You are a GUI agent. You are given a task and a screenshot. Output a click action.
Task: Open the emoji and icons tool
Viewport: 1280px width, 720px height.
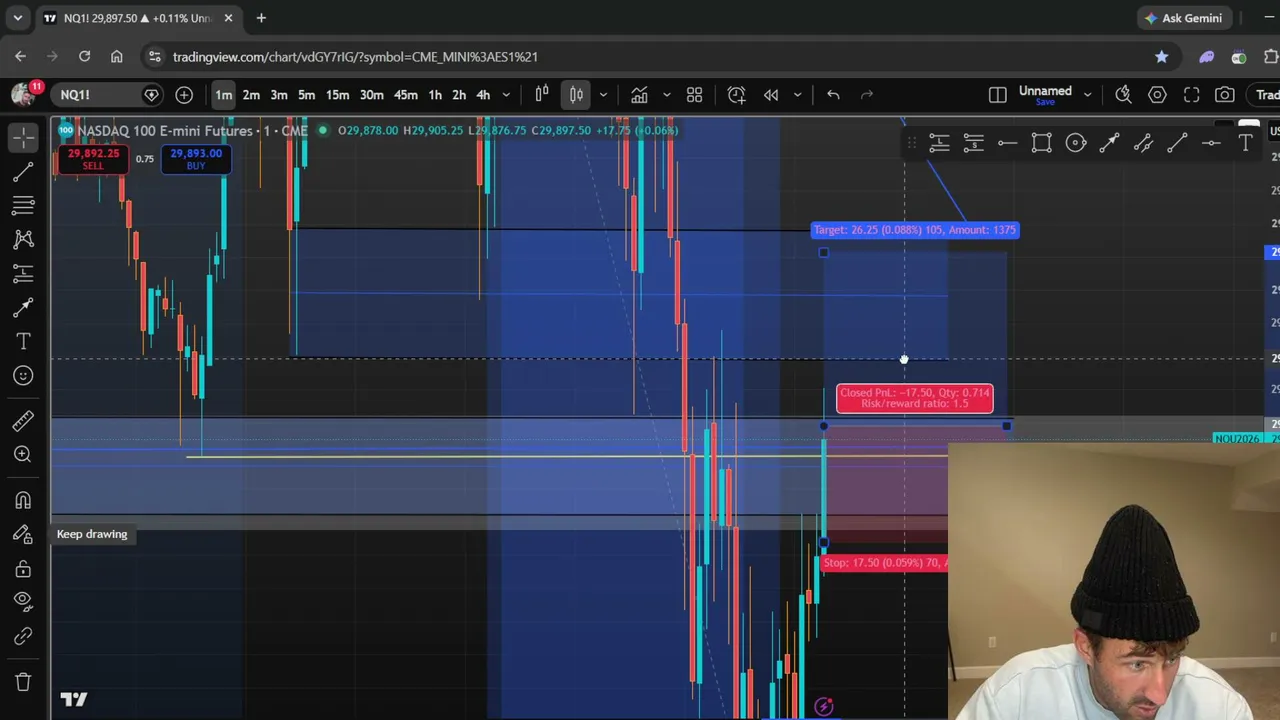click(23, 376)
